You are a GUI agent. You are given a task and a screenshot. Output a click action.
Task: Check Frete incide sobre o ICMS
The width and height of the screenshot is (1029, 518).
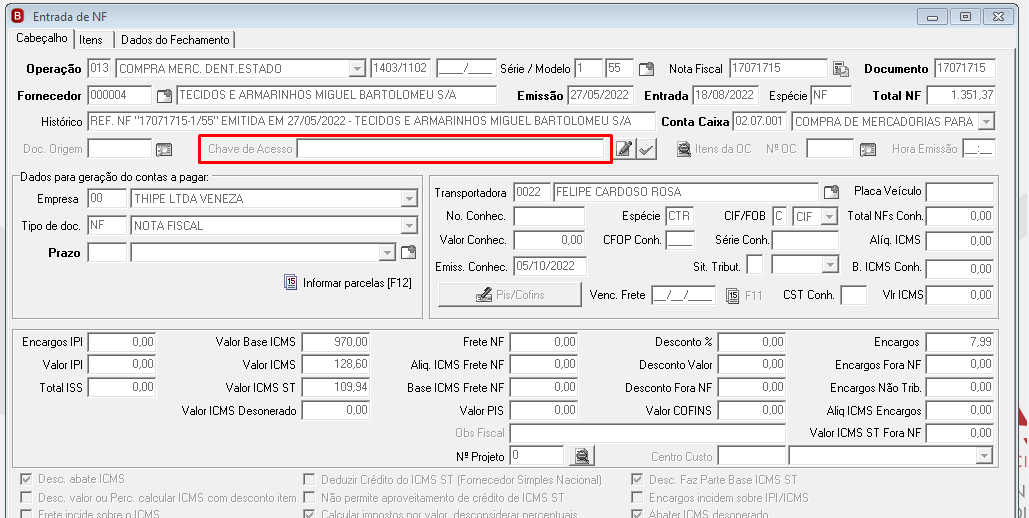pyautogui.click(x=26, y=514)
